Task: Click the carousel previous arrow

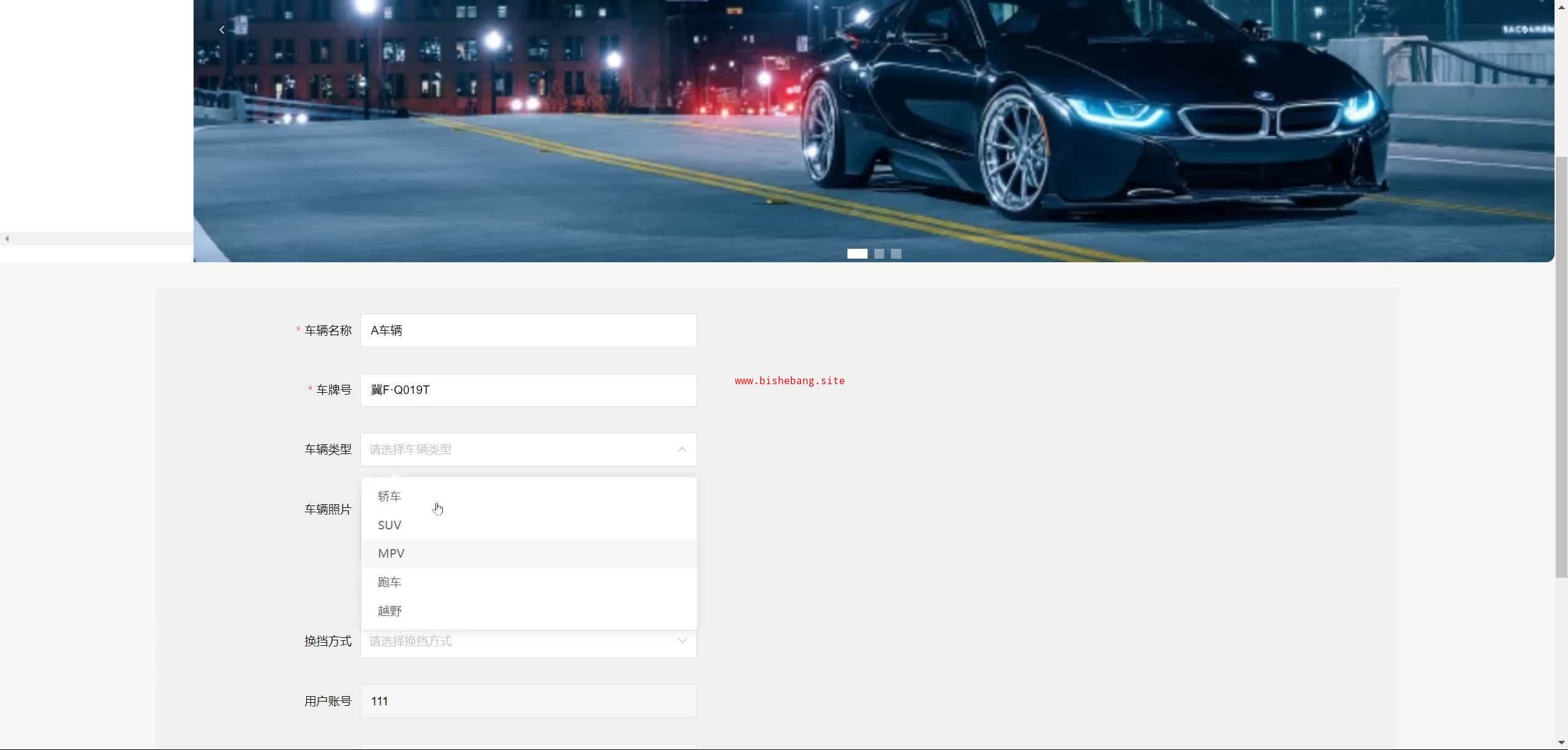Action: click(x=222, y=29)
